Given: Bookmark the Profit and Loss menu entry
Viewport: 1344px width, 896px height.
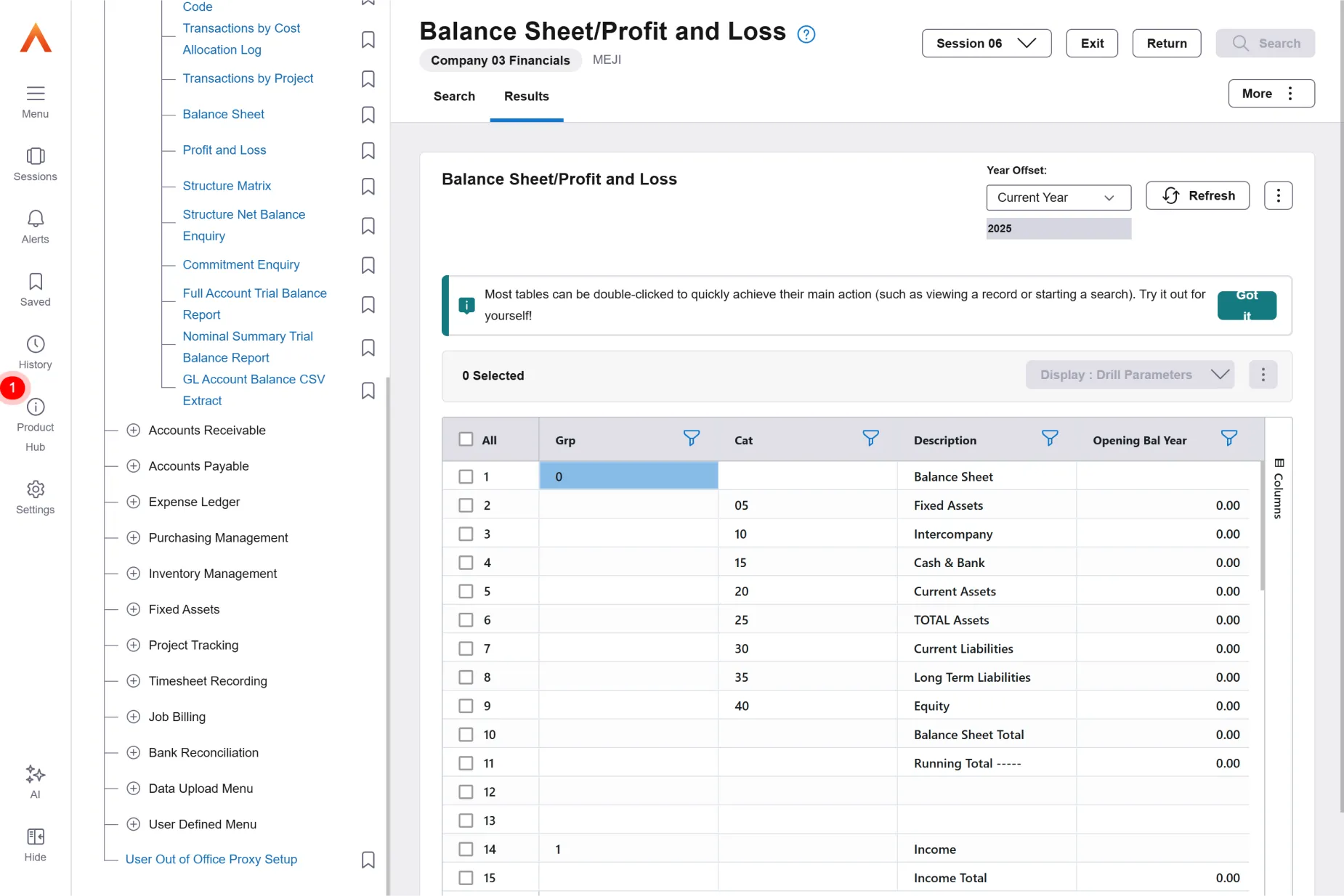Looking at the screenshot, I should click(368, 150).
